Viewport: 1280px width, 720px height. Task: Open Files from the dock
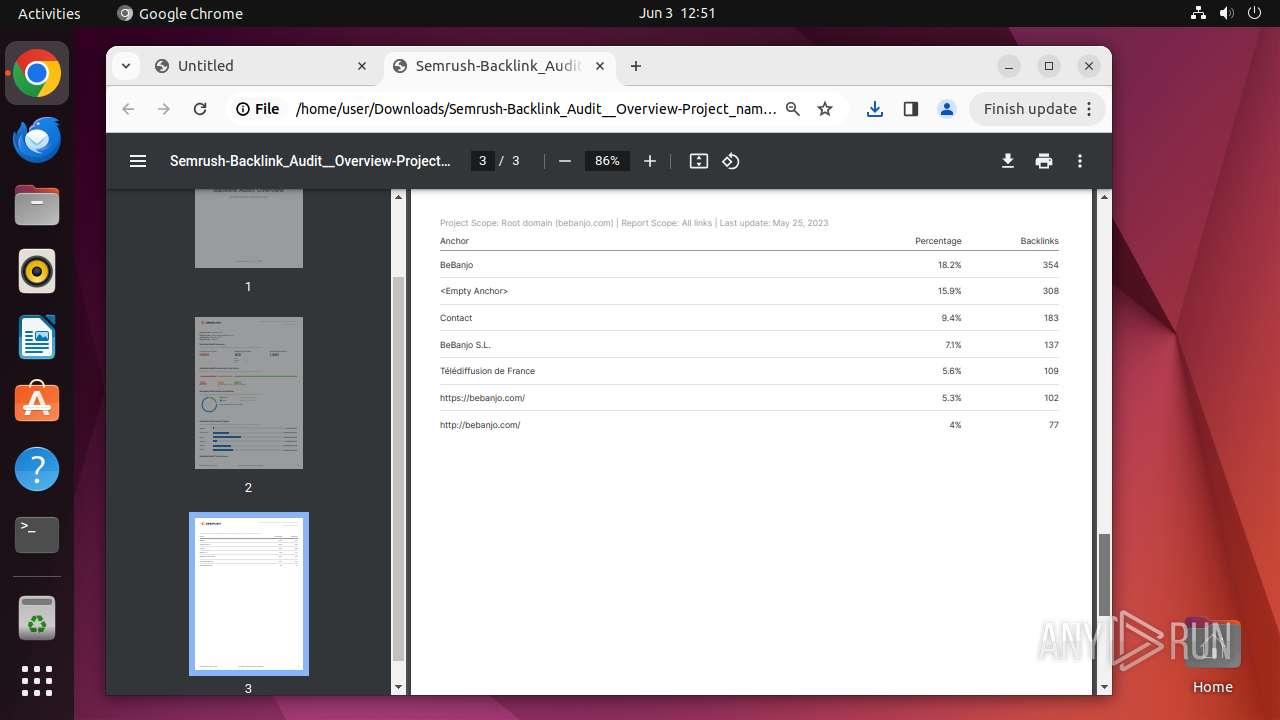coord(37,205)
